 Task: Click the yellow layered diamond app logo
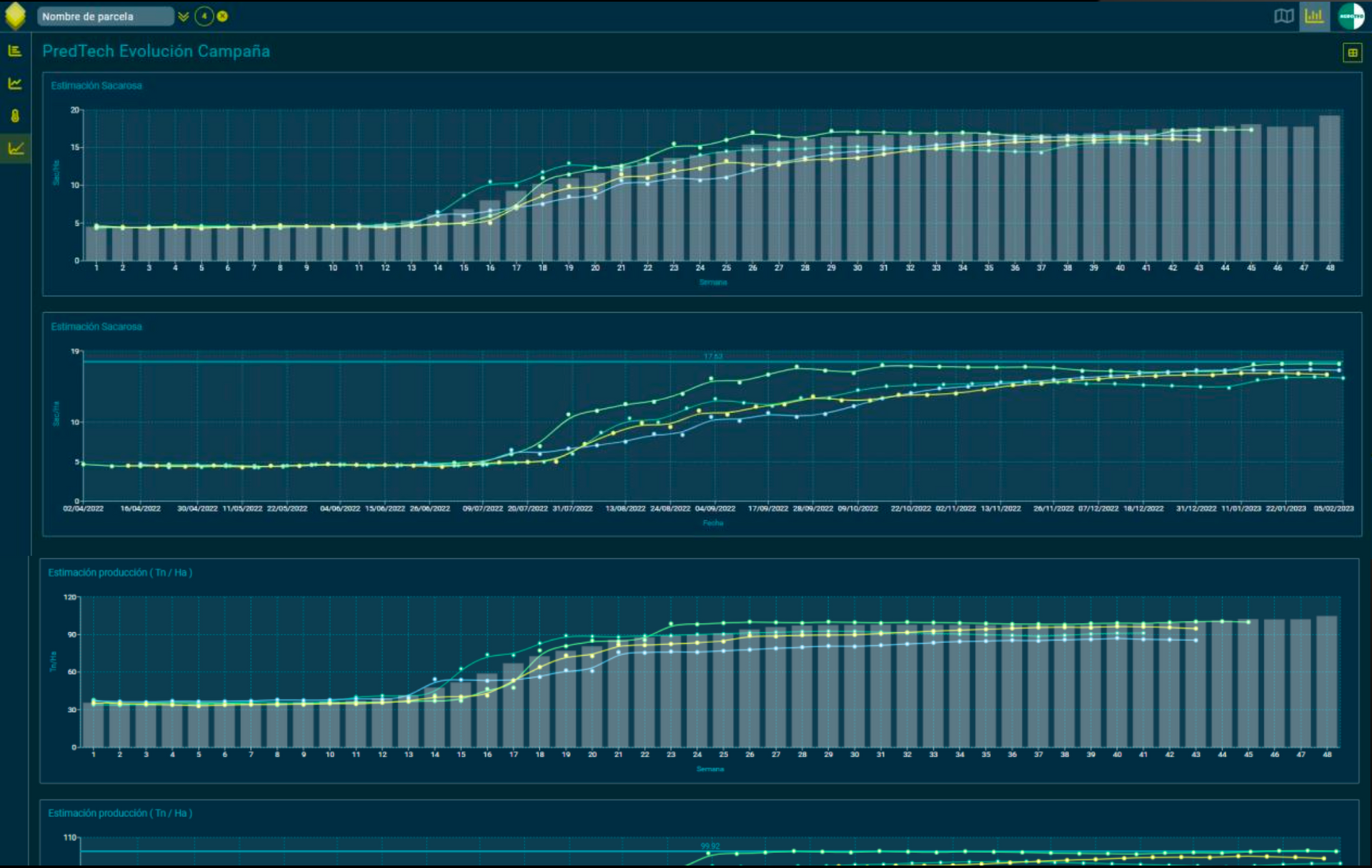[15, 16]
